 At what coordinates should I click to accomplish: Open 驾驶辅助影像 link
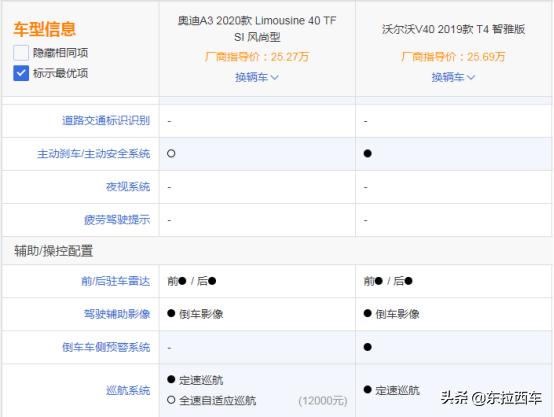coord(117,314)
